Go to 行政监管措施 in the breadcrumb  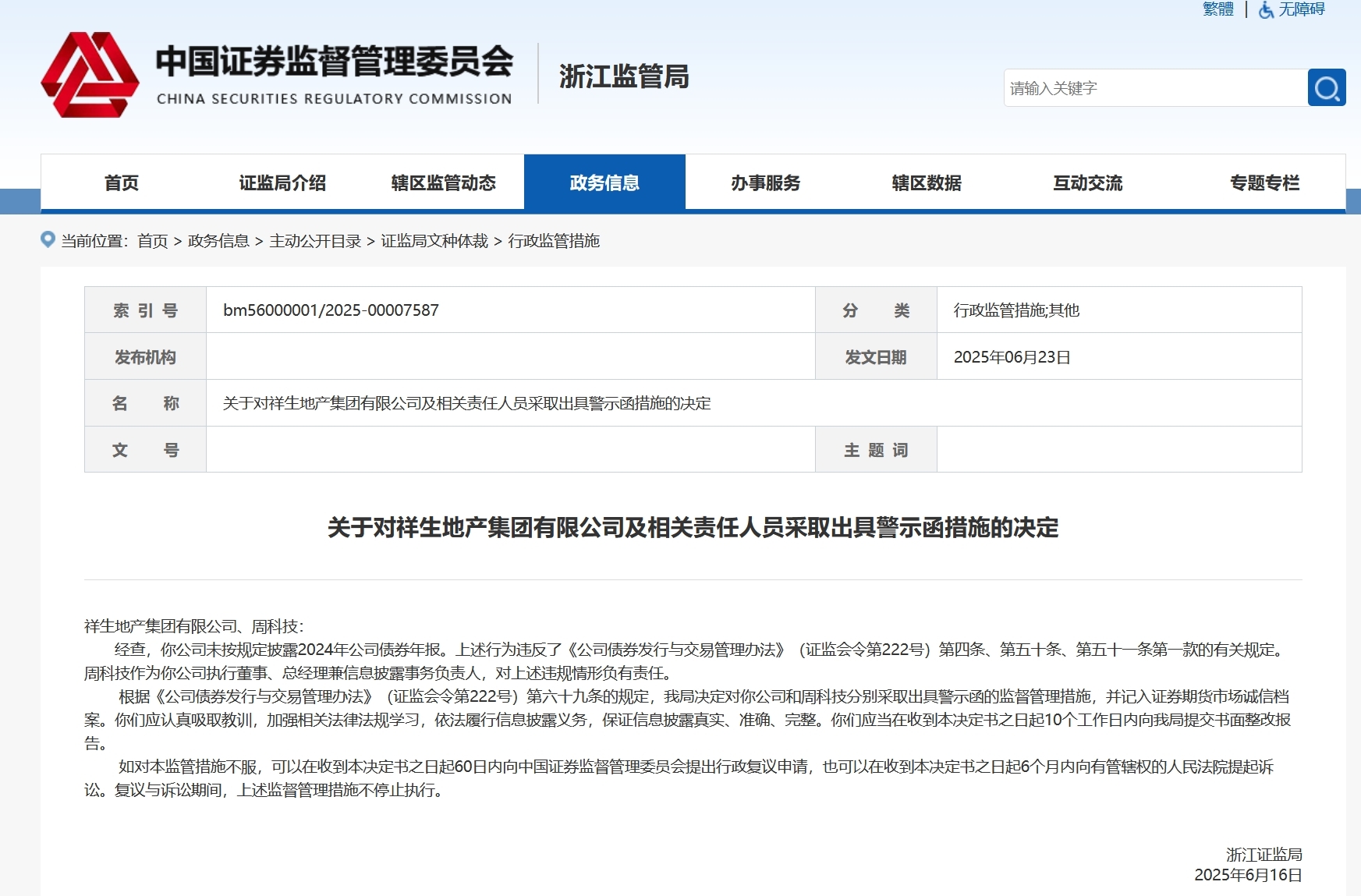click(554, 241)
